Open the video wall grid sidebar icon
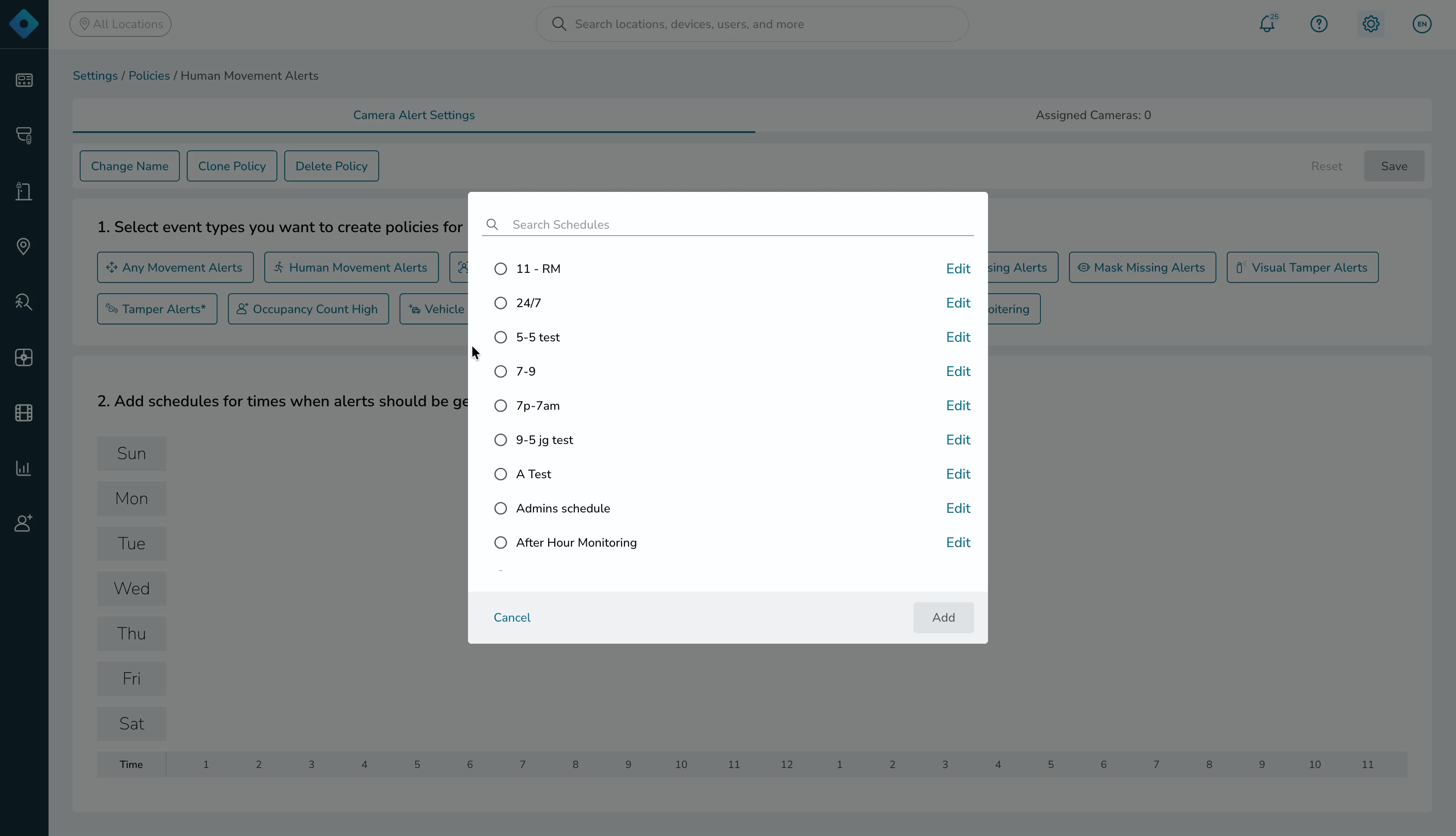The image size is (1456, 836). pos(23,413)
